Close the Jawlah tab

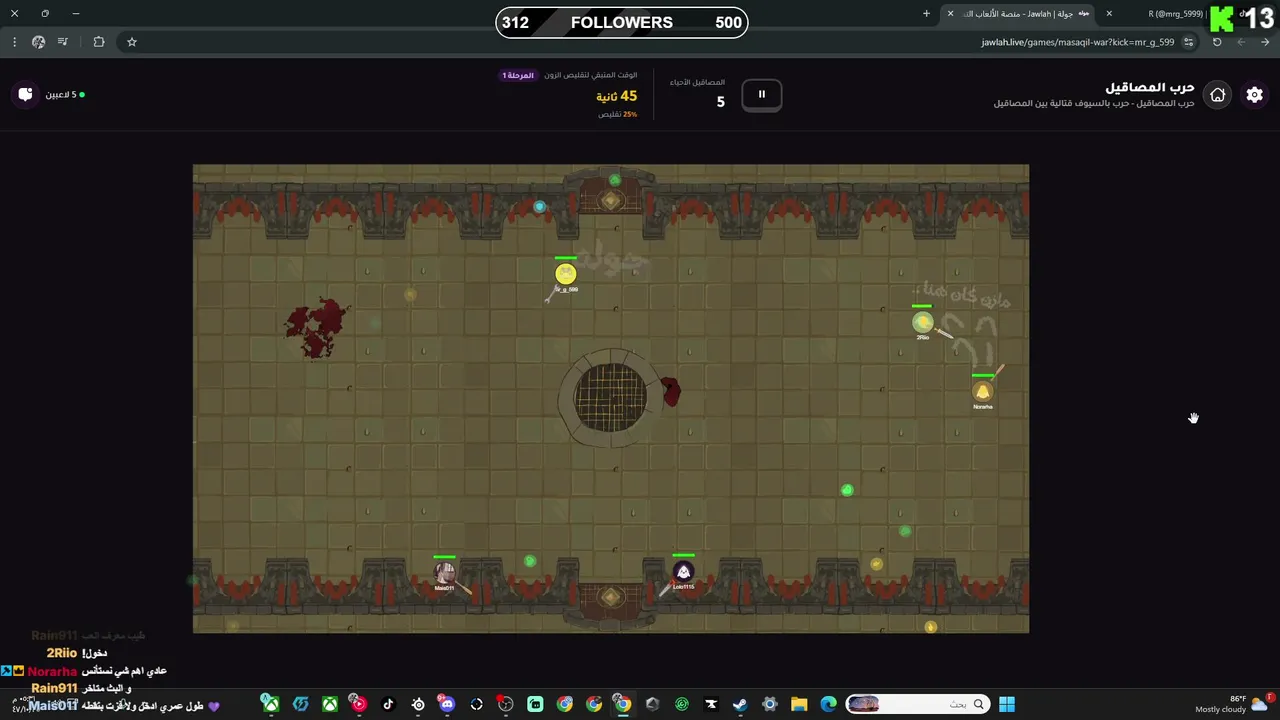coord(950,14)
